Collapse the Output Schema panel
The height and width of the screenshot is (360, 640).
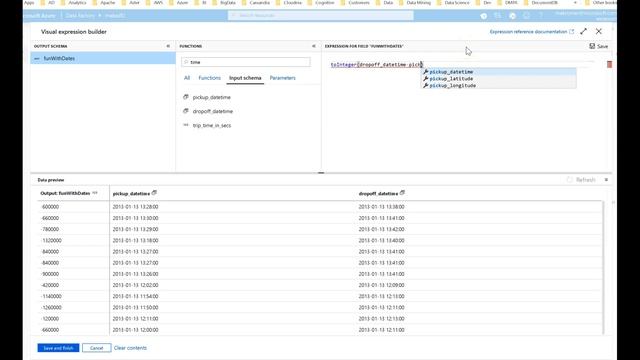tap(168, 46)
